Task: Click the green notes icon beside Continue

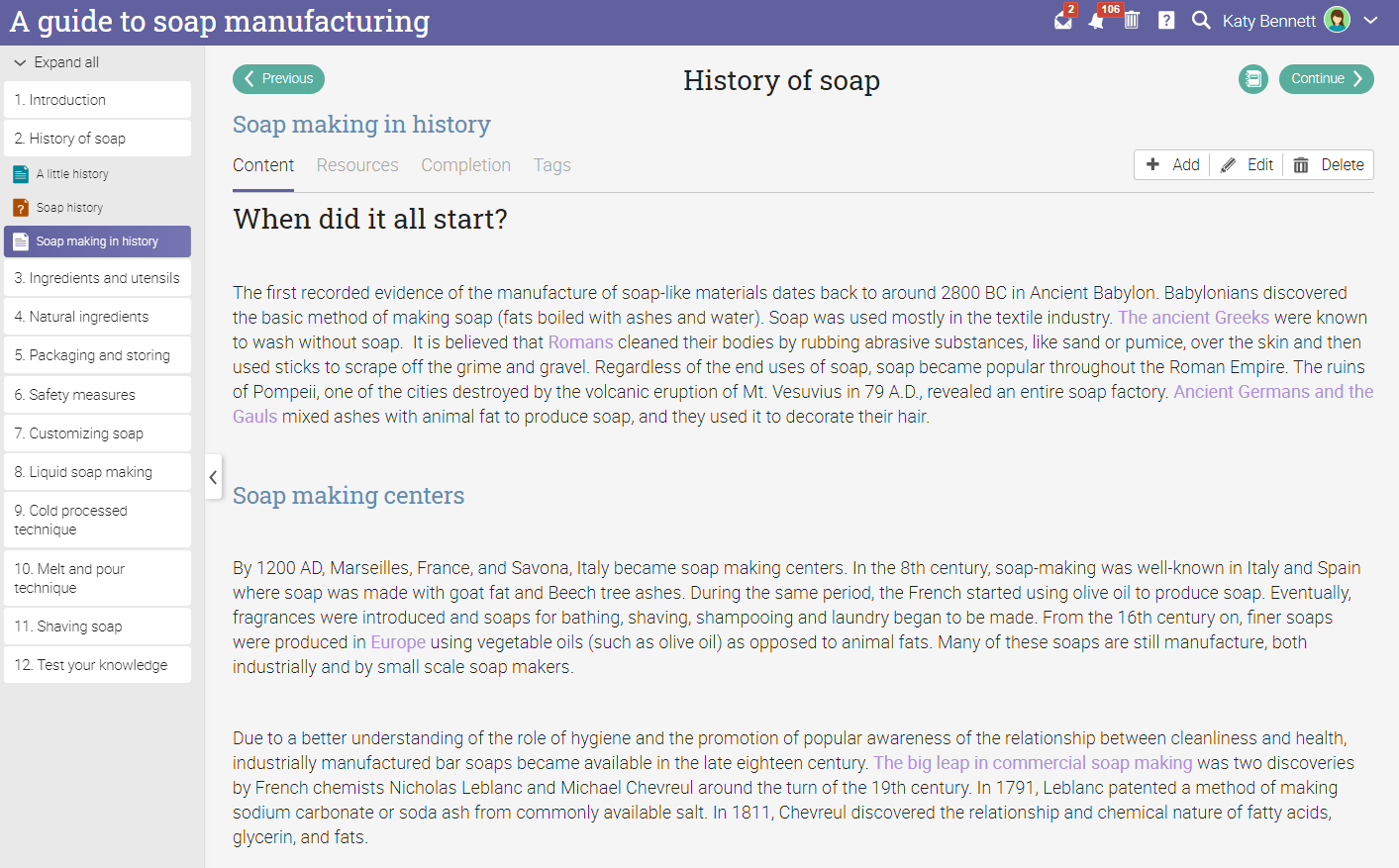Action: 1252,79
